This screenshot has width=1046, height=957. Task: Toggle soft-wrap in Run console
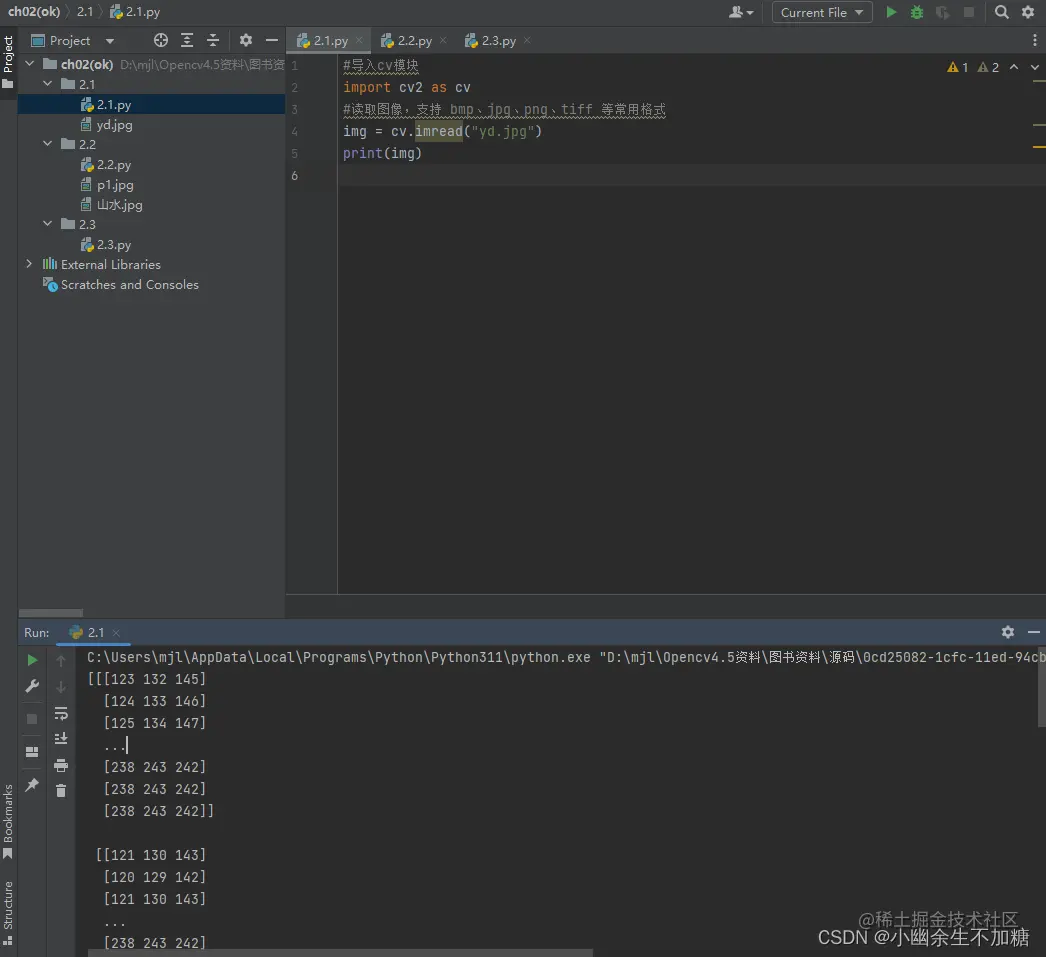point(61,714)
